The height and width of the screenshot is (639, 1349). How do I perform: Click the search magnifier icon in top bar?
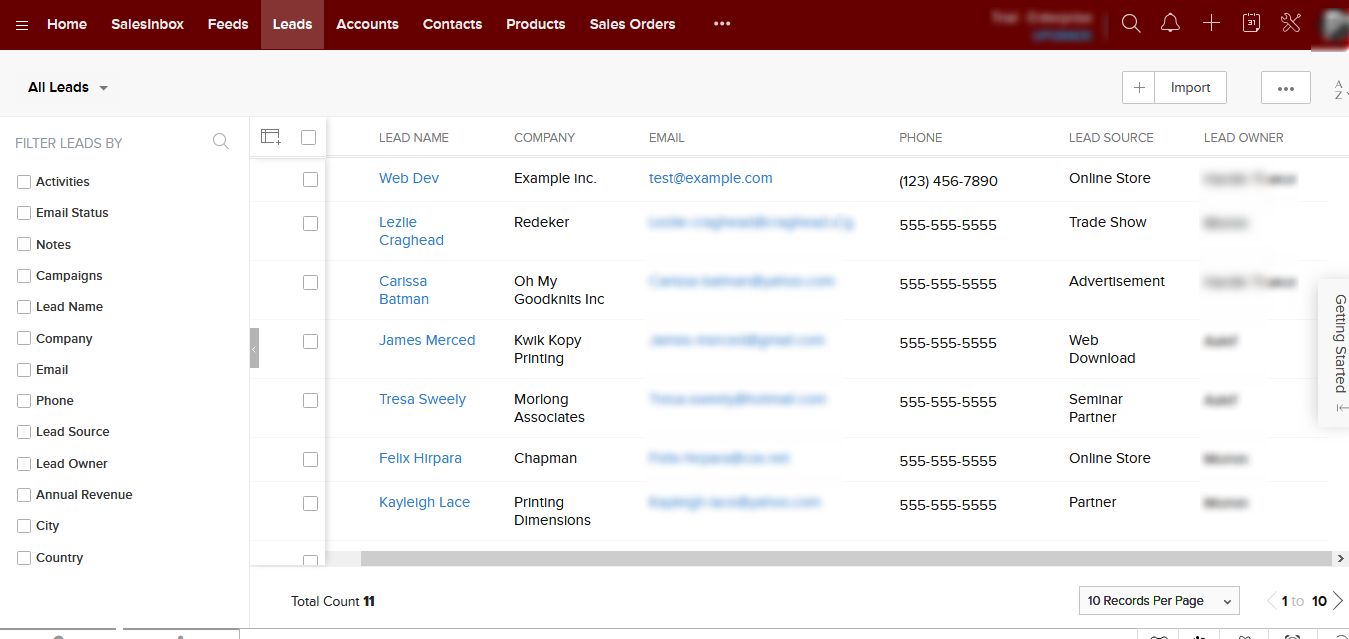tap(1131, 24)
